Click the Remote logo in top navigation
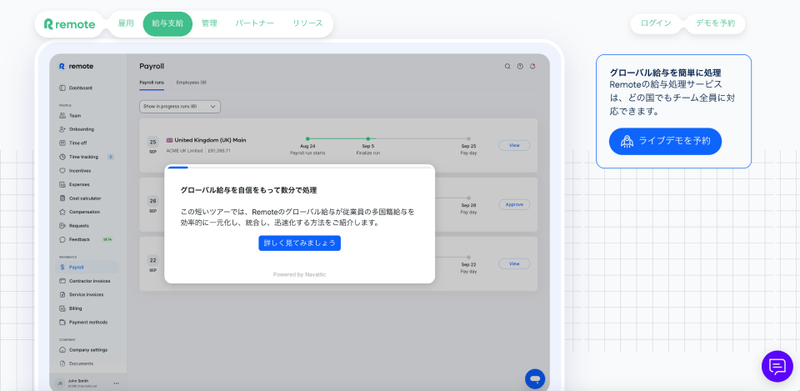The height and width of the screenshot is (391, 800). pos(69,24)
